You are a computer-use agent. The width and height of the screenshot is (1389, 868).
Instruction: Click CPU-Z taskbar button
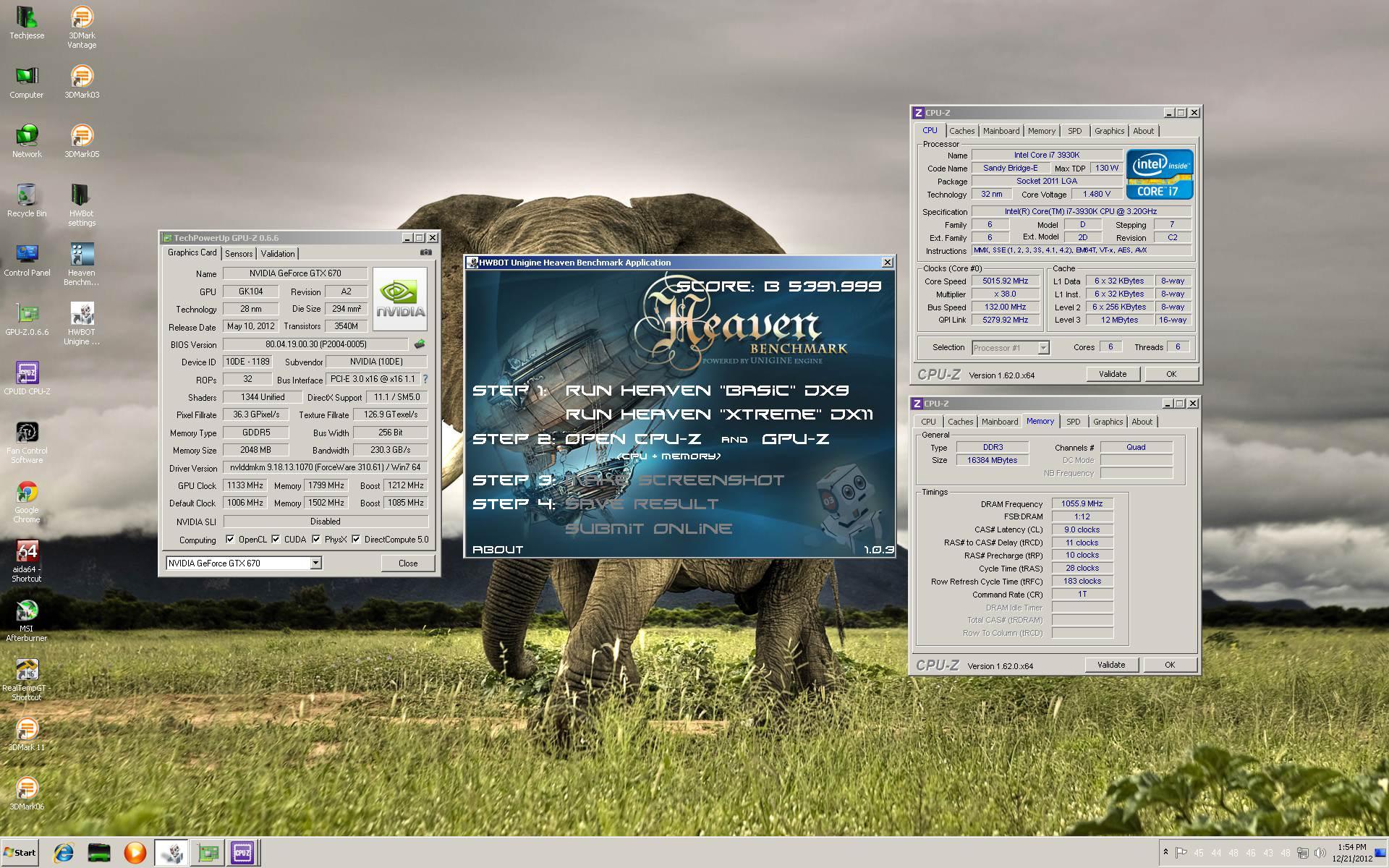(242, 853)
